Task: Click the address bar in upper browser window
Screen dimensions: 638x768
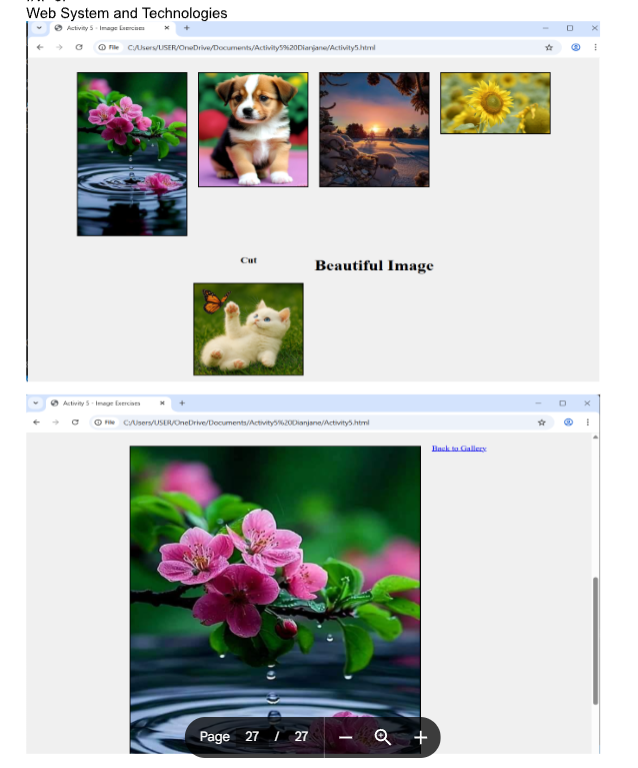Action: pyautogui.click(x=300, y=47)
